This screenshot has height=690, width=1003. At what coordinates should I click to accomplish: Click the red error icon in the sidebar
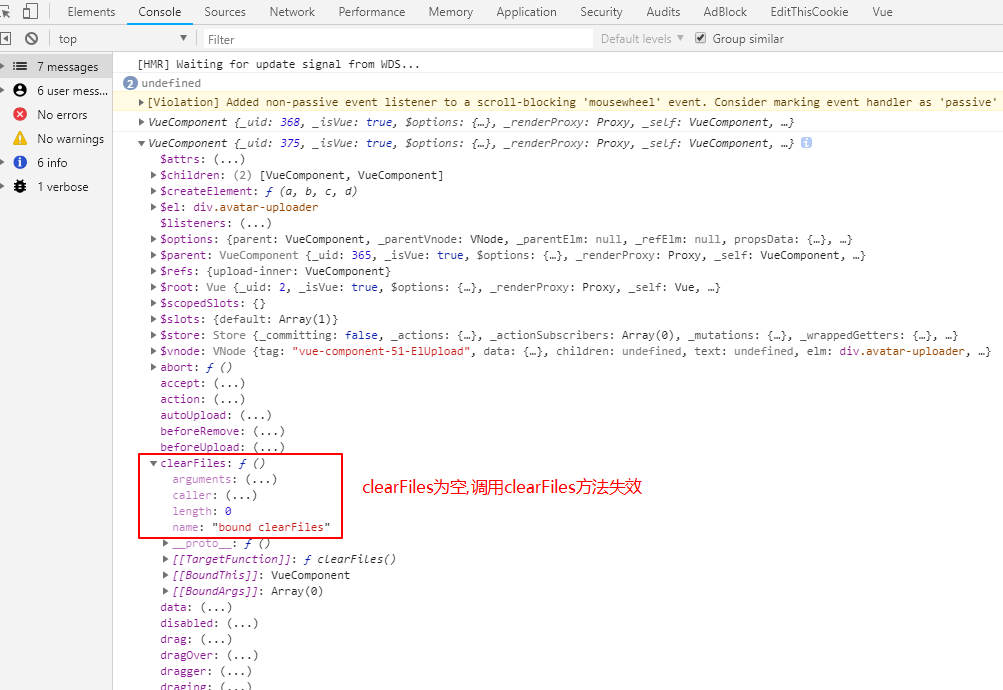pos(22,114)
